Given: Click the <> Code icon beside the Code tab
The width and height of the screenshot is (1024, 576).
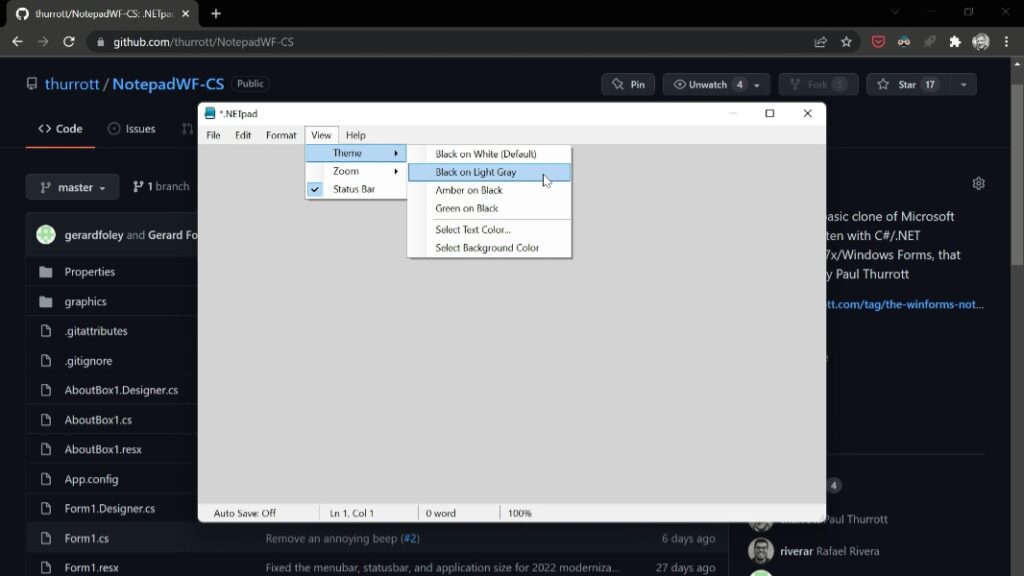Looking at the screenshot, I should point(43,128).
